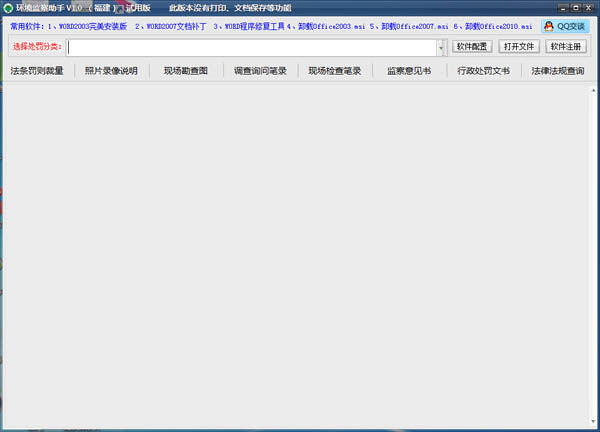This screenshot has height=432, width=600.
Task: Focus the 选择处罚分类 combo box field
Action: click(x=252, y=48)
